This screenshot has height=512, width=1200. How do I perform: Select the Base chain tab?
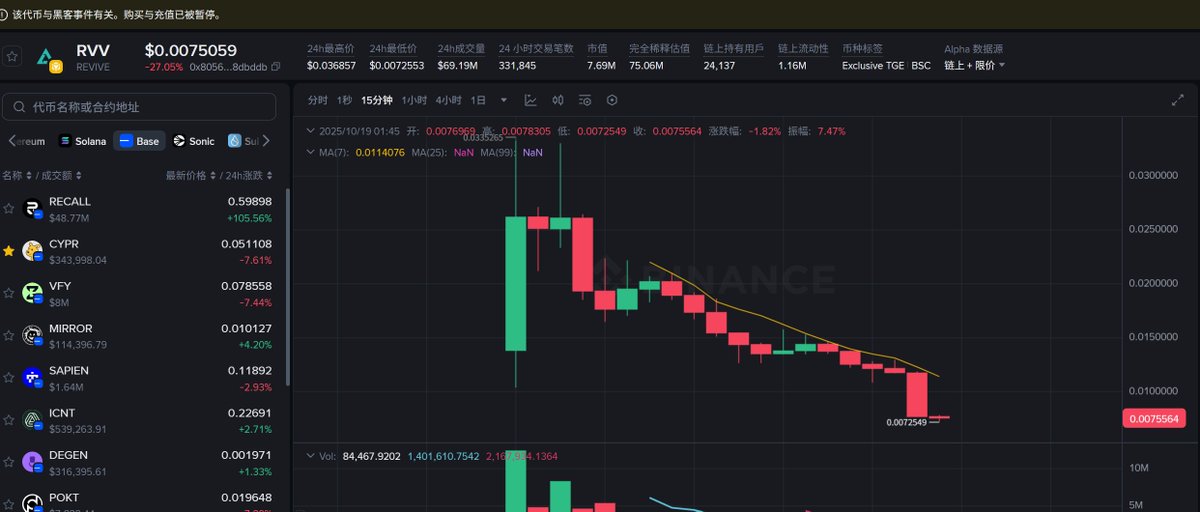tap(139, 141)
